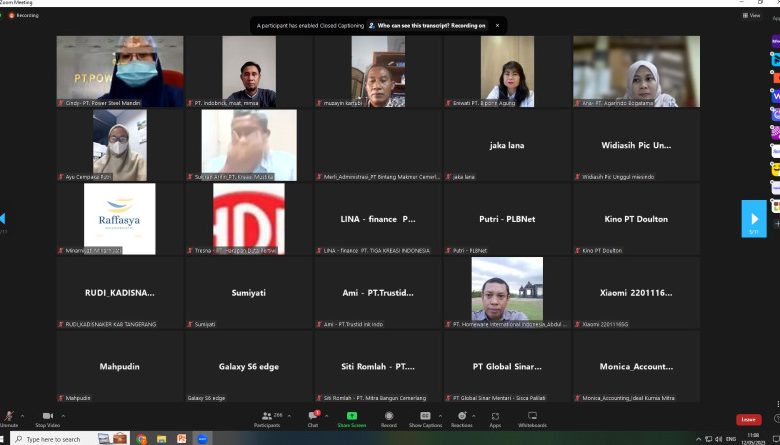Viewport: 780px width, 445px height.
Task: Go to next gallery page with right arrow
Action: (x=754, y=218)
